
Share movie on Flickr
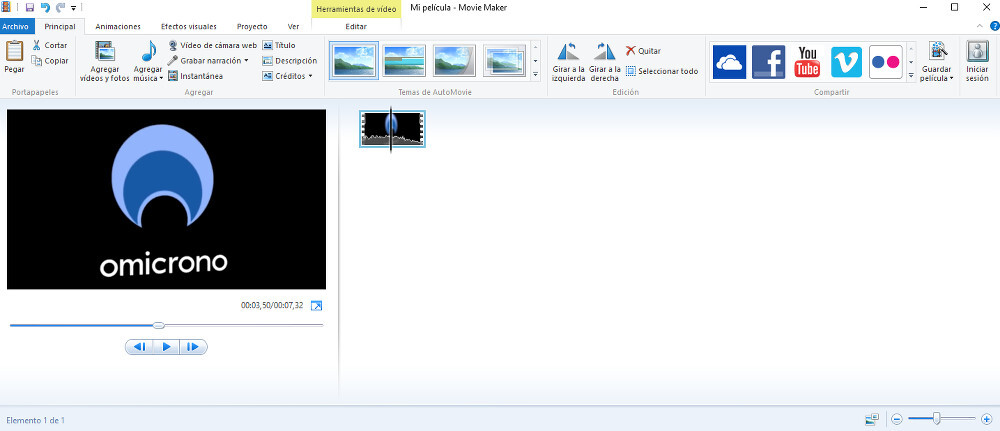coord(886,62)
